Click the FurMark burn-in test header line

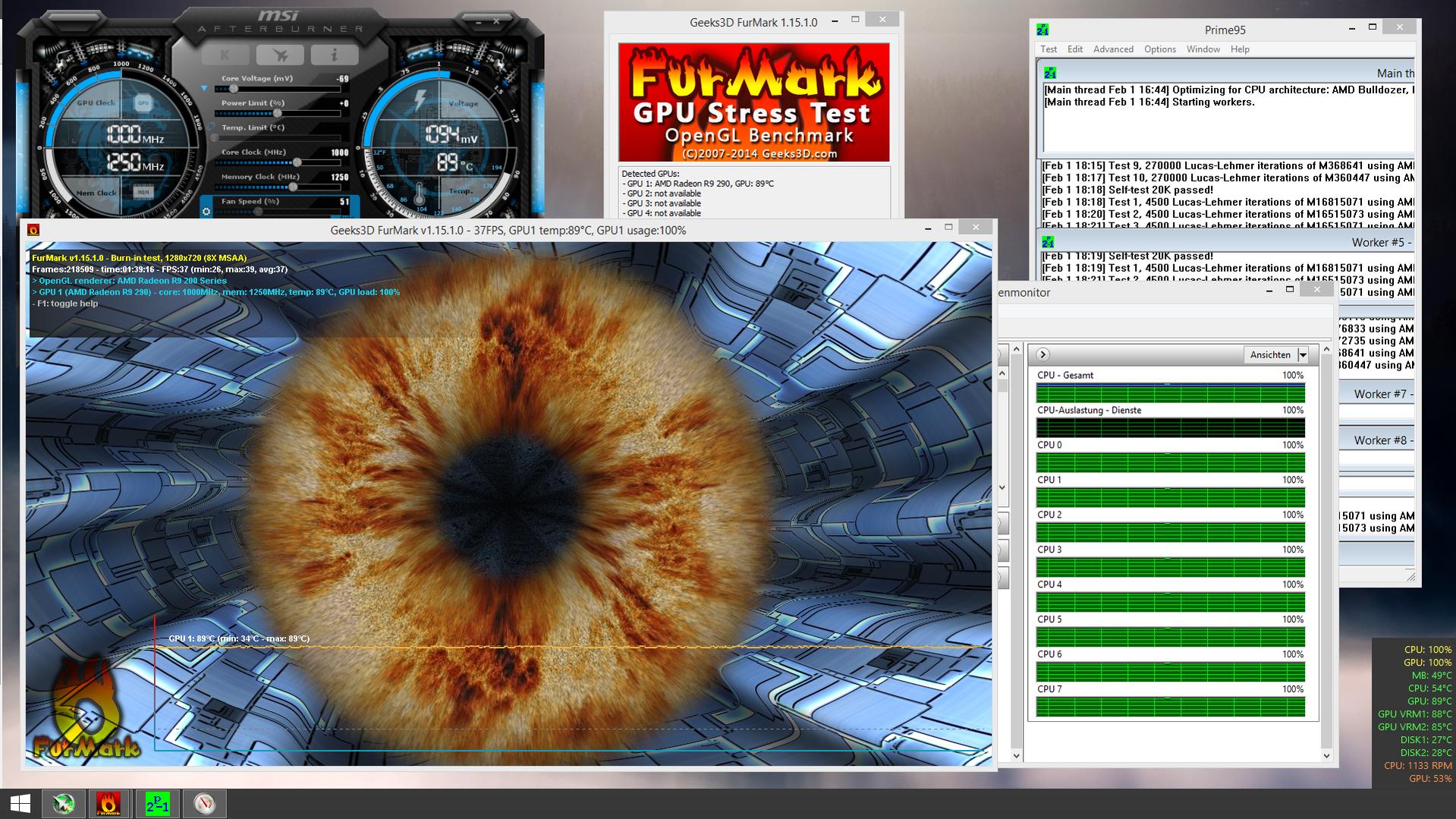tap(140, 258)
